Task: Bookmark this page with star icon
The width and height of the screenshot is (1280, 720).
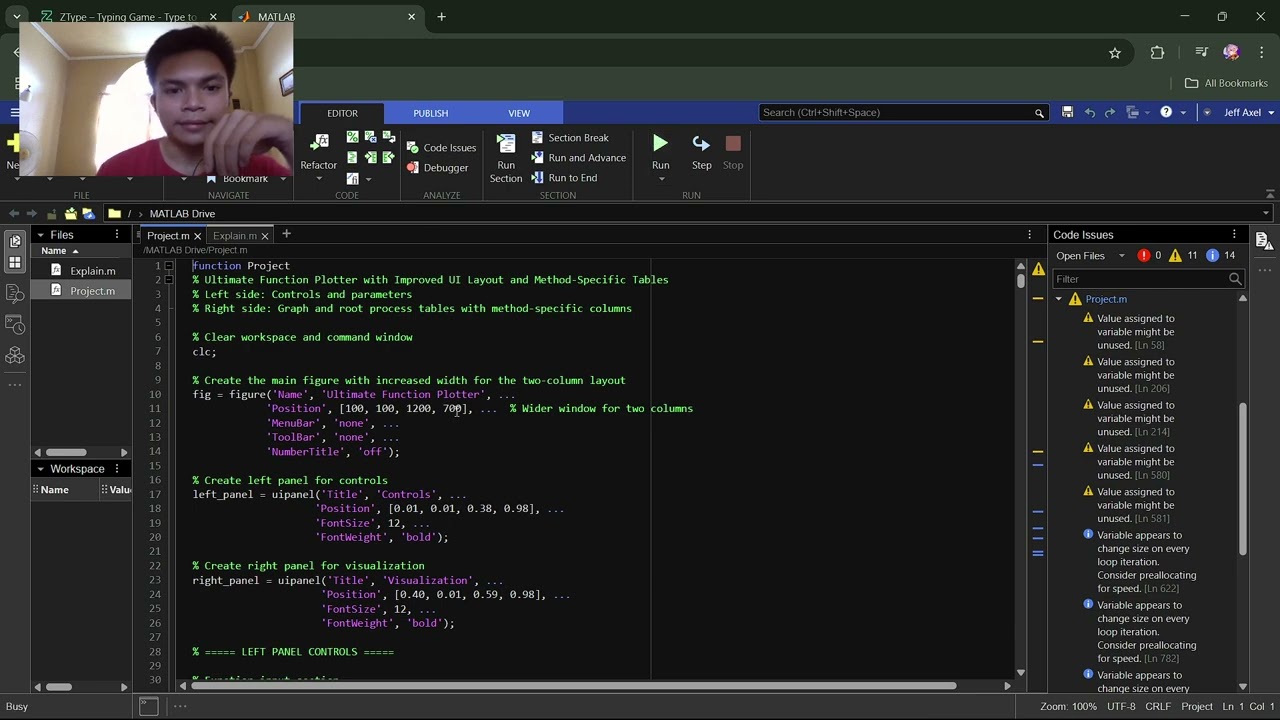Action: click(1115, 53)
